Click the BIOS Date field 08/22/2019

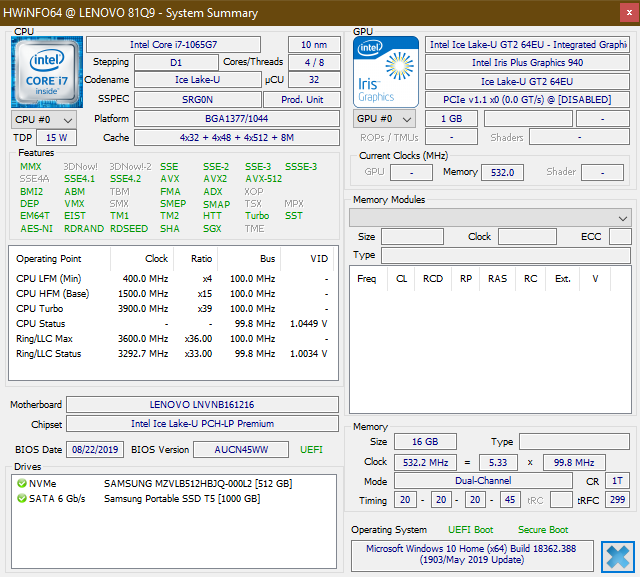(x=95, y=450)
